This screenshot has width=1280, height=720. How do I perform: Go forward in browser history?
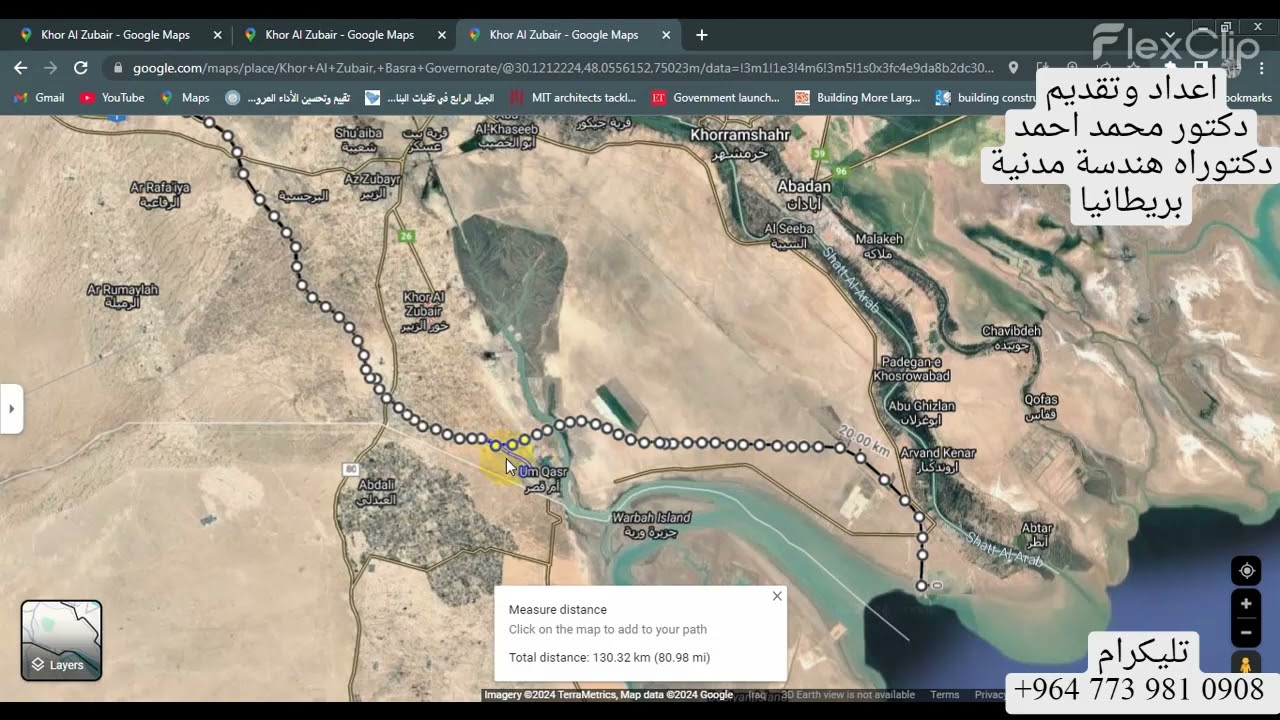pos(51,68)
